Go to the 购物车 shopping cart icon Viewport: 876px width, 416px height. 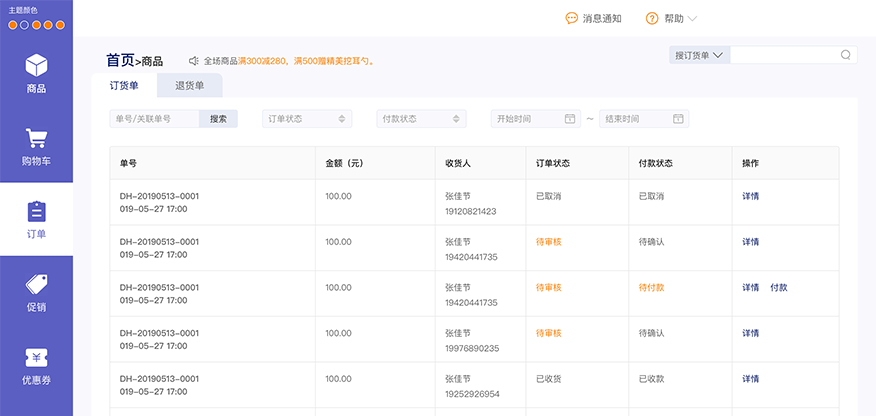[36, 139]
